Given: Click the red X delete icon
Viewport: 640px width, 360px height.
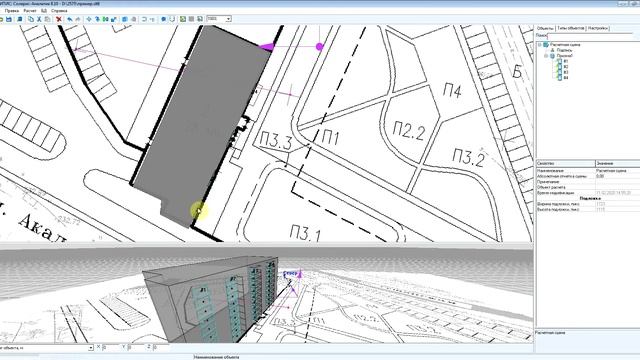Looking at the screenshot, I should (59, 19).
